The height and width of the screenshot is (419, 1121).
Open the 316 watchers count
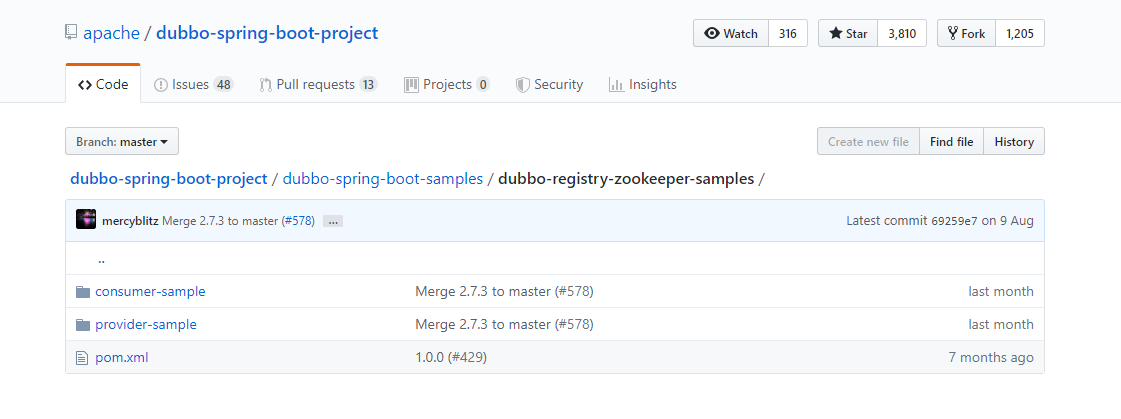coord(788,34)
